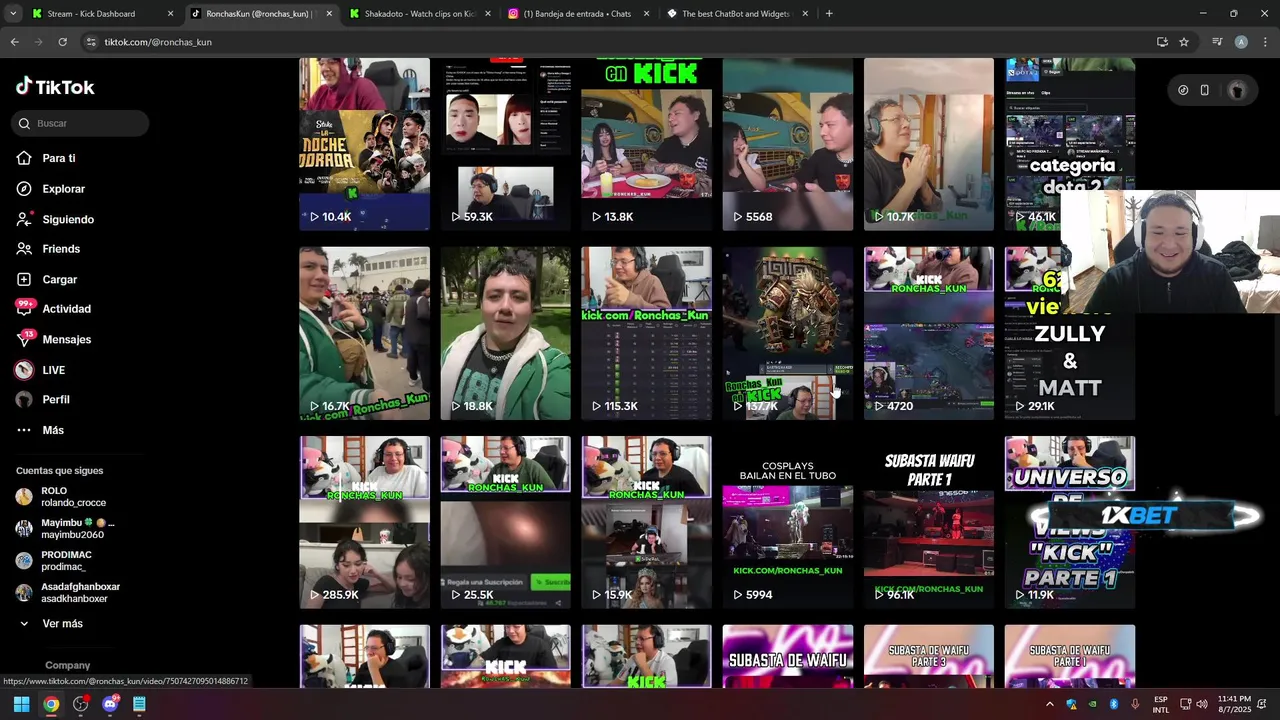Open the Más options menu

pos(40,430)
